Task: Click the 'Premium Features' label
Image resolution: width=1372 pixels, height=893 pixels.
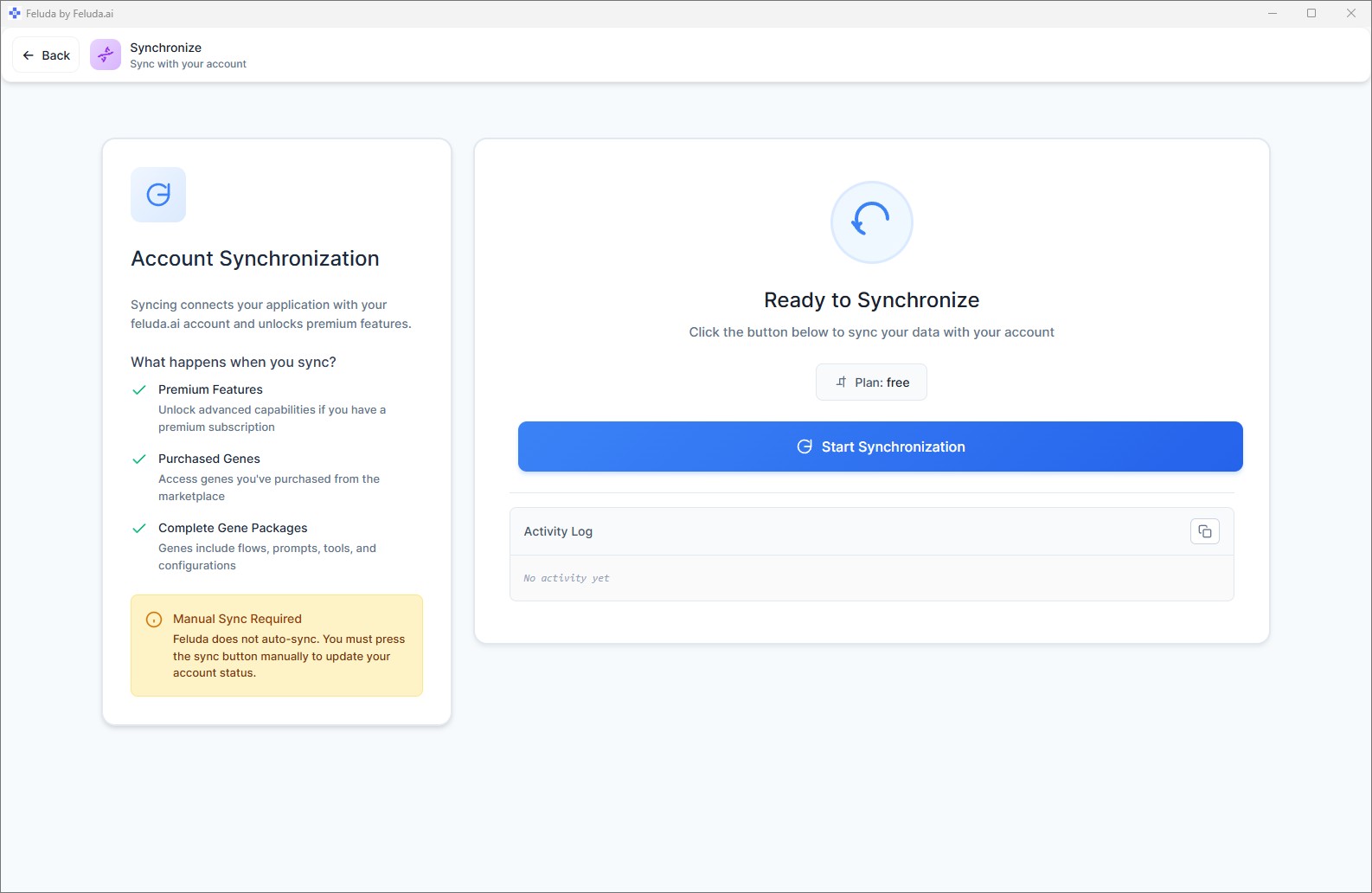Action: pos(210,389)
